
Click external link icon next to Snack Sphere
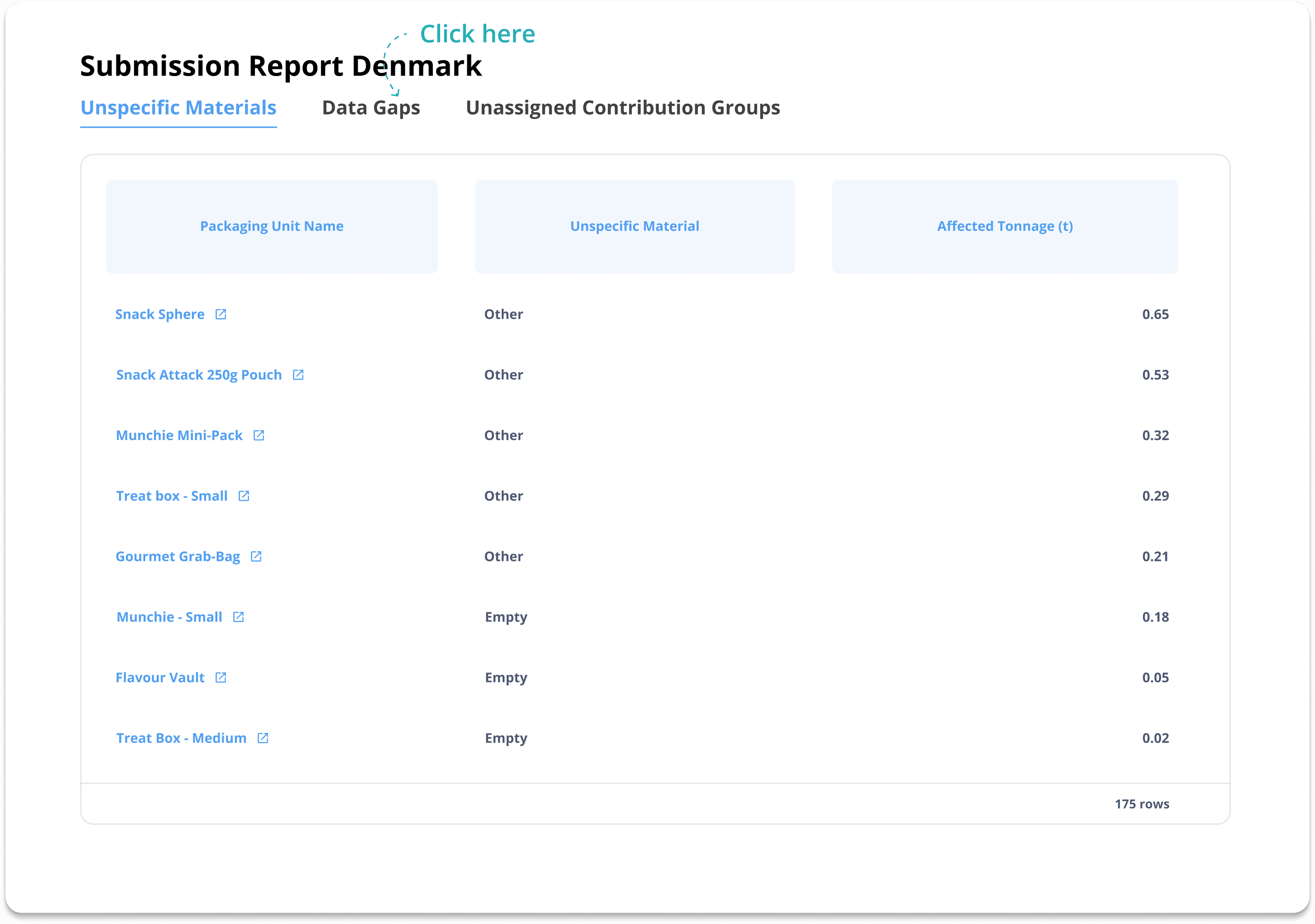click(221, 314)
